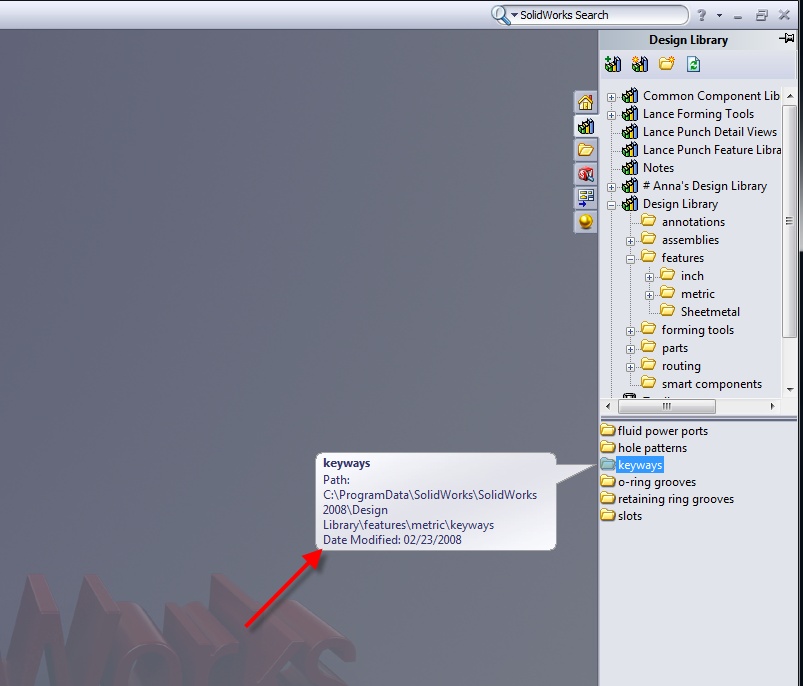Open fluid power ports folder
This screenshot has width=803, height=686.
click(x=663, y=431)
